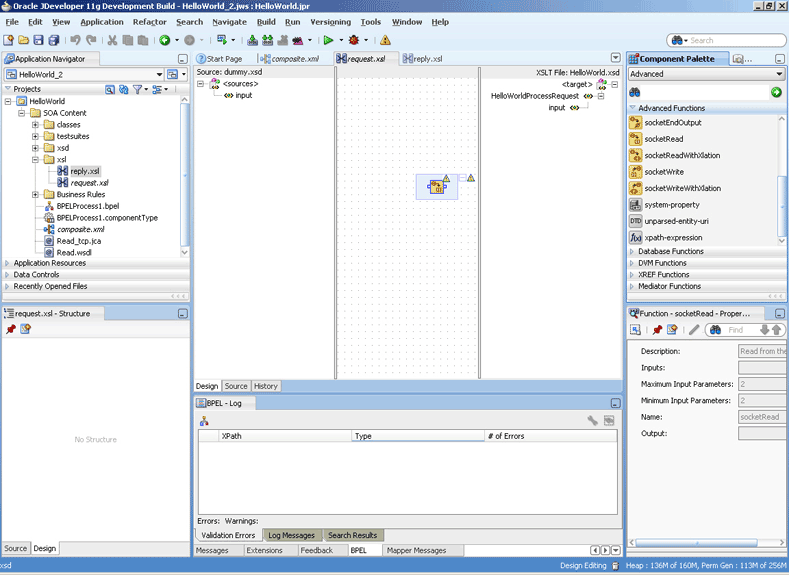This screenshot has height=575, width=789.
Task: Click the green go arrow beside palette search
Action: point(776,92)
